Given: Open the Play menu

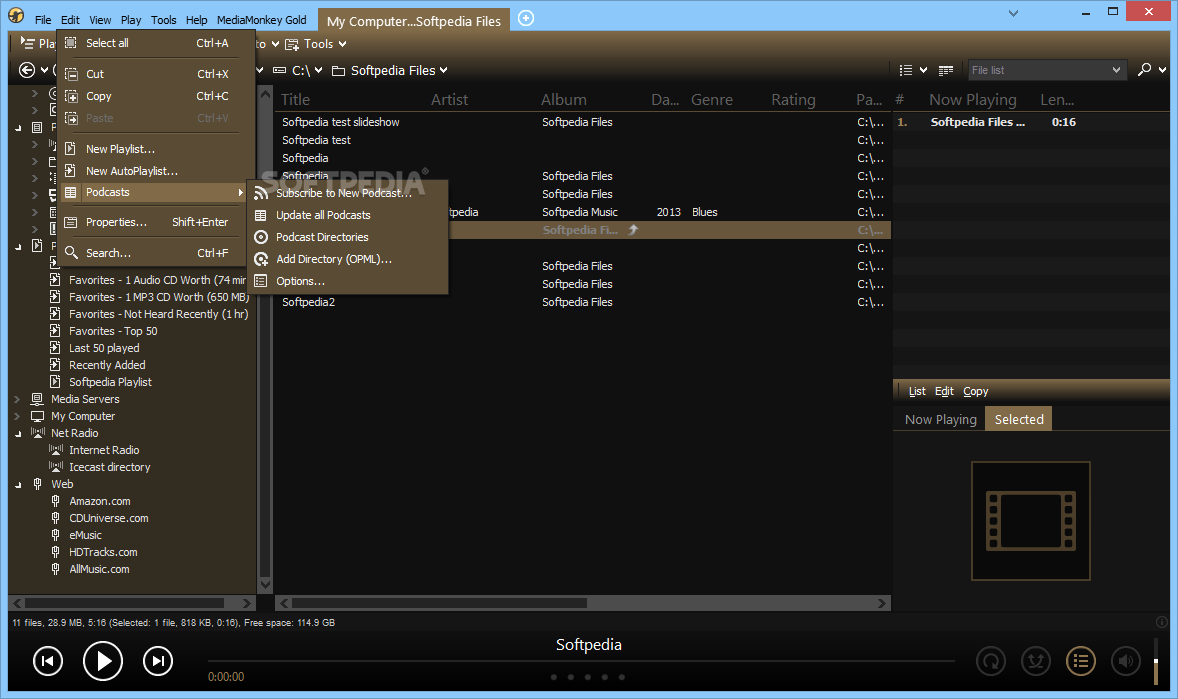Looking at the screenshot, I should pos(131,20).
